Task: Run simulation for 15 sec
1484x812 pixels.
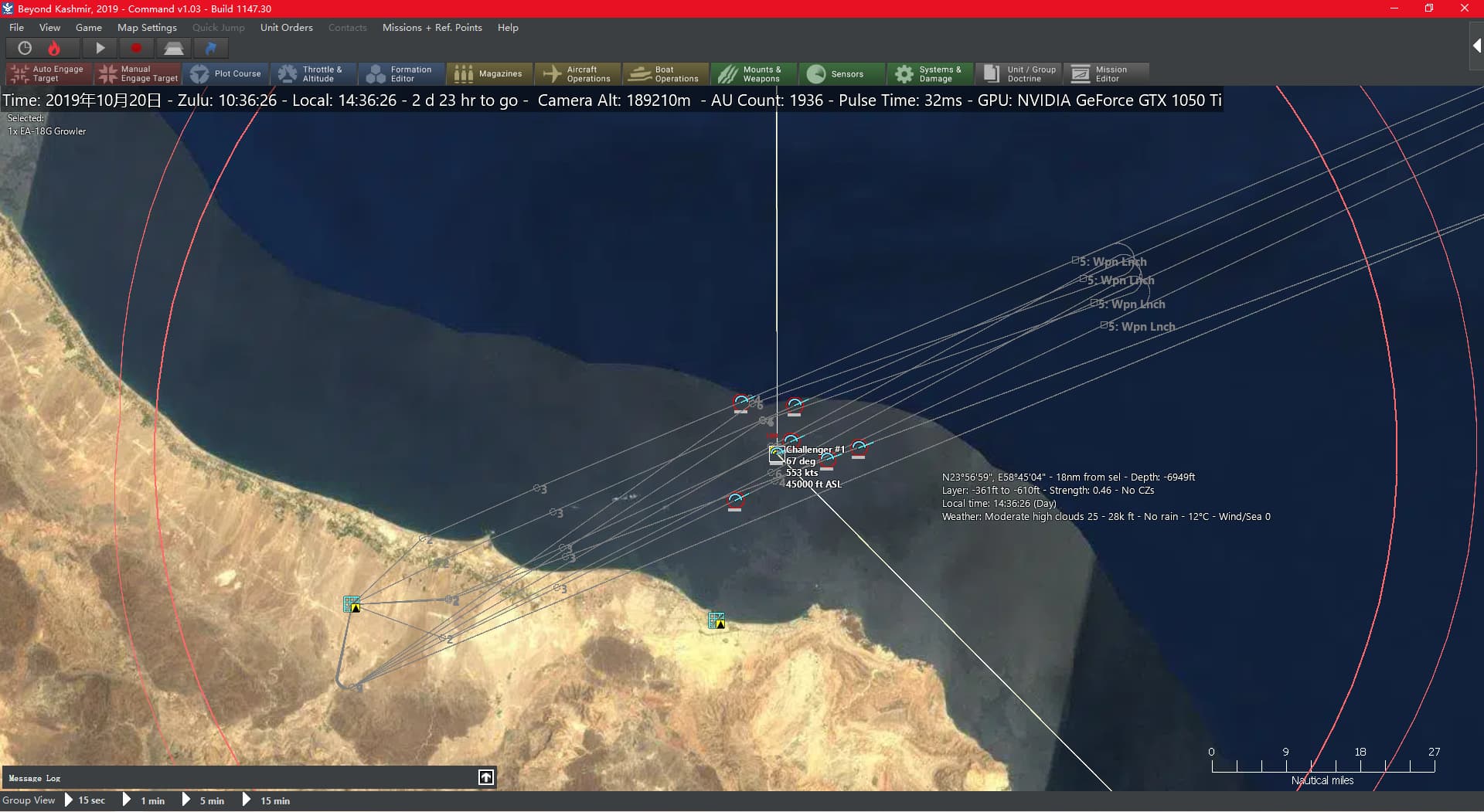Action: click(85, 800)
